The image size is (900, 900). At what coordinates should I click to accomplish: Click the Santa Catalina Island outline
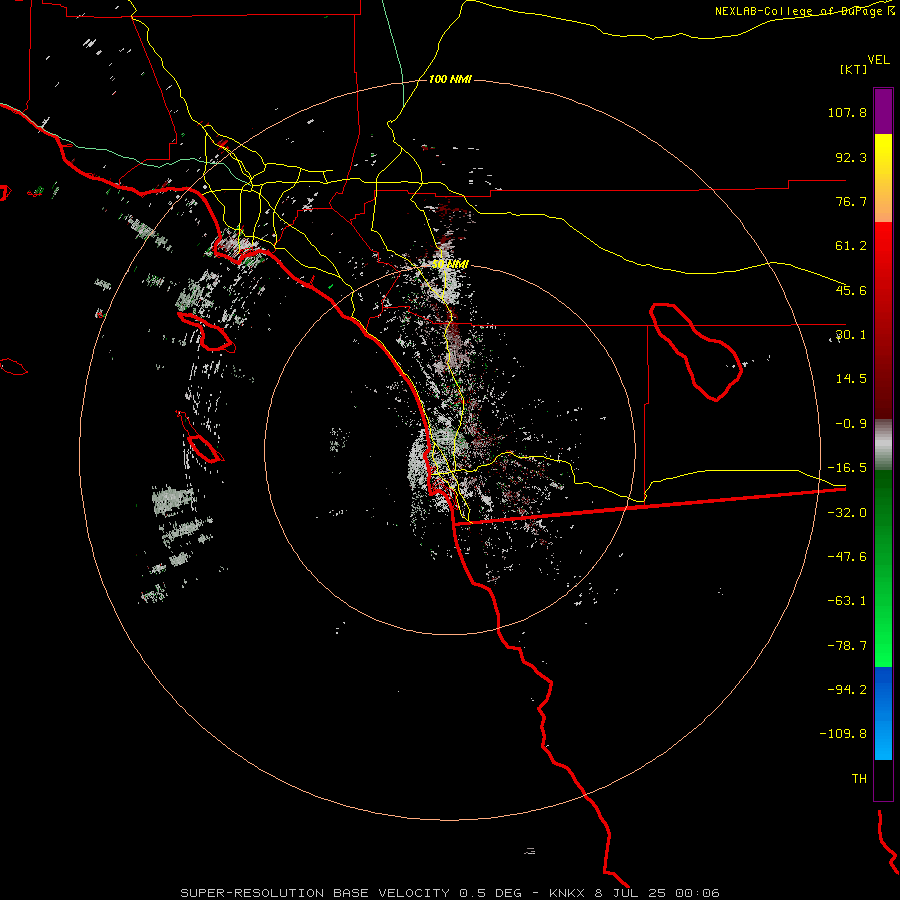[x=207, y=332]
